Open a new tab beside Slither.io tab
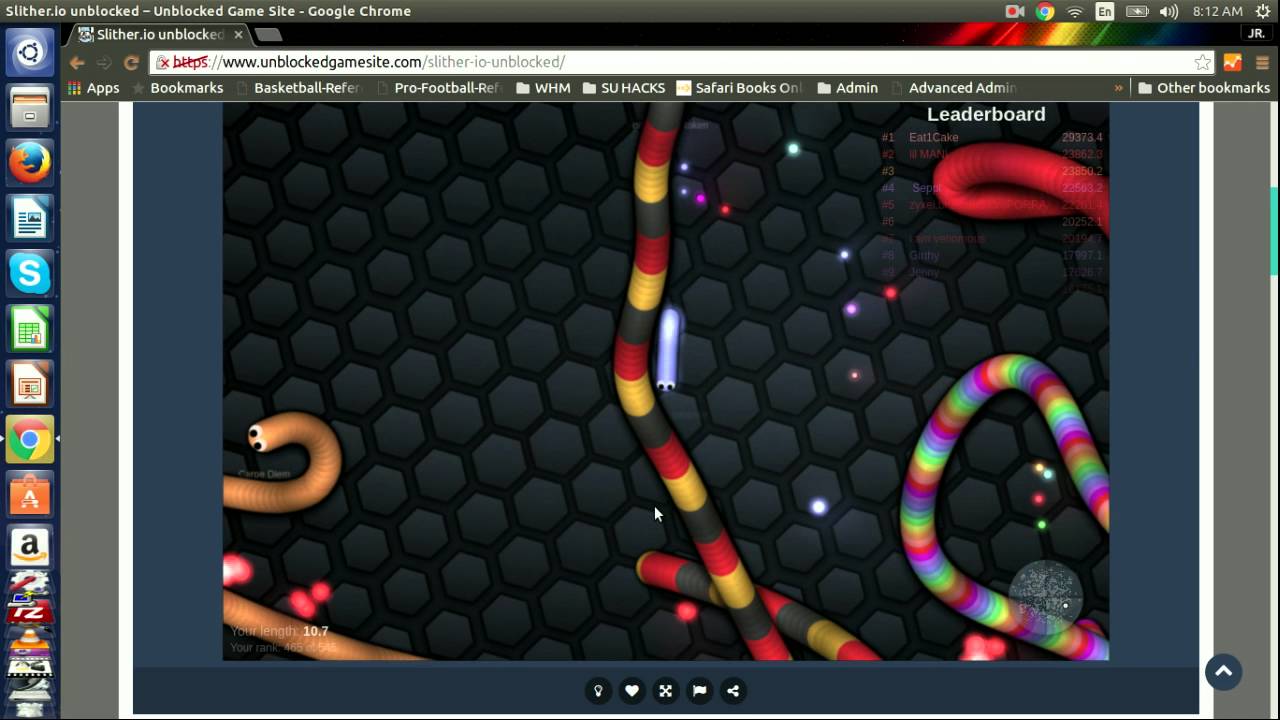 click(268, 34)
